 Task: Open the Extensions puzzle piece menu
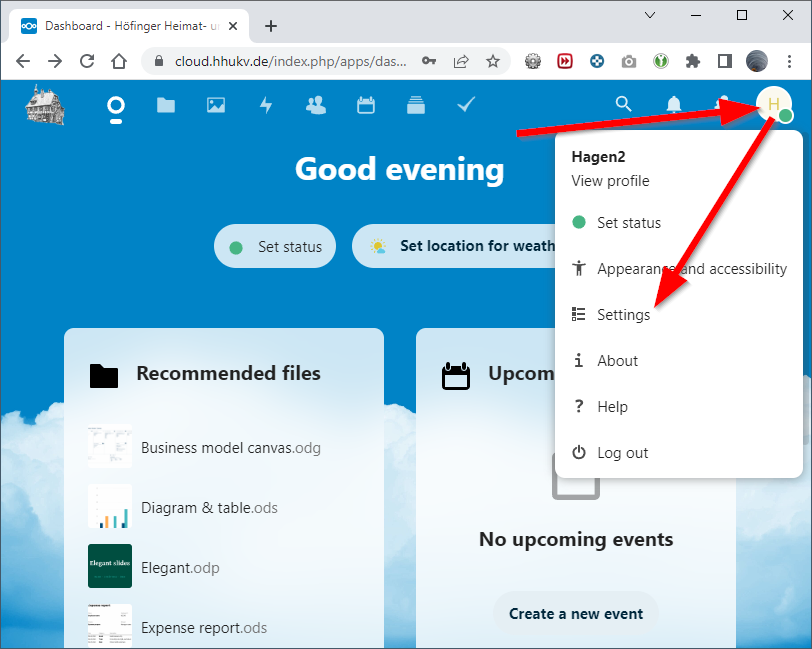[693, 62]
